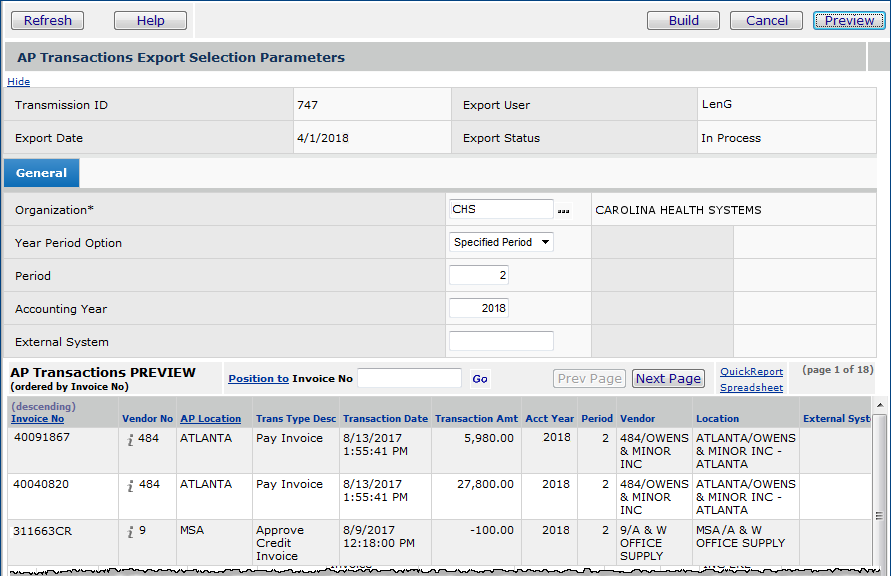Open the Help button

(x=150, y=20)
